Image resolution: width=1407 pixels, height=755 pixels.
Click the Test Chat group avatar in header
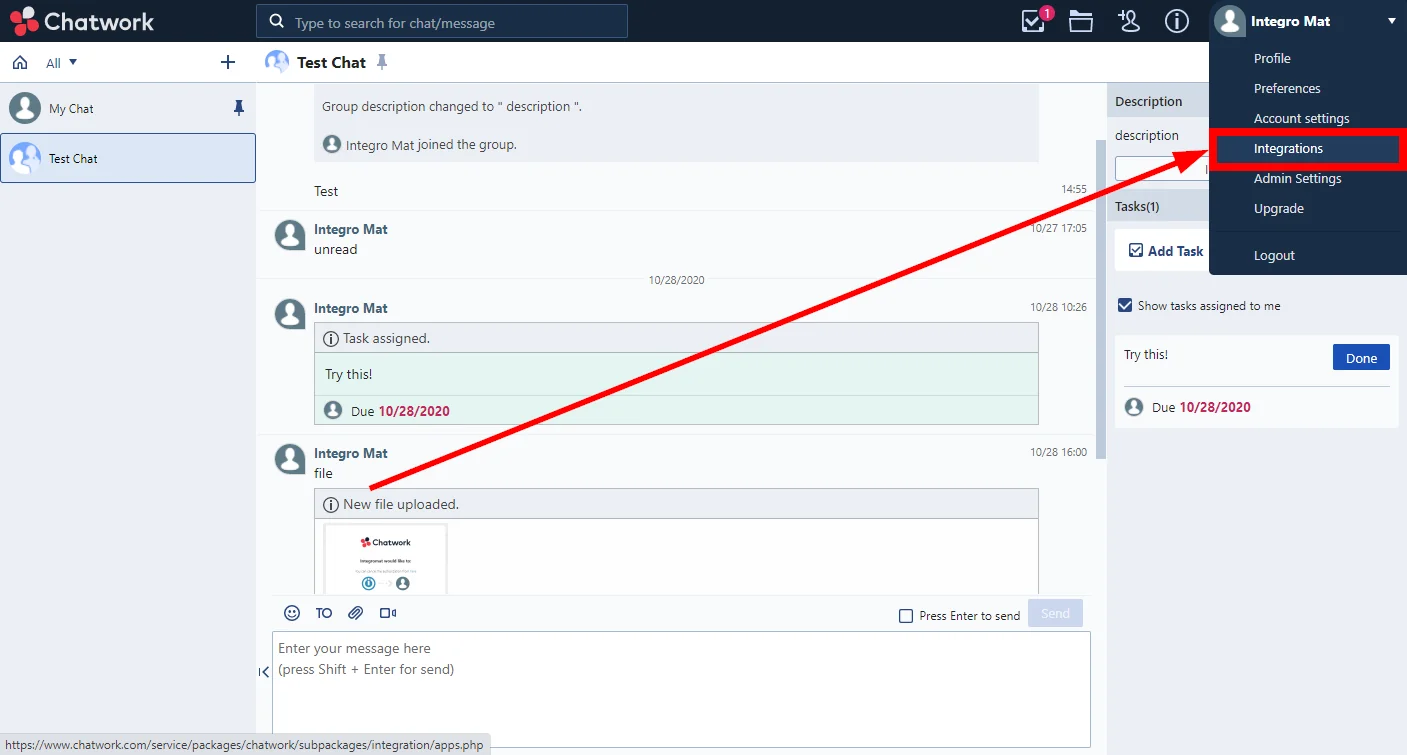[x=277, y=62]
